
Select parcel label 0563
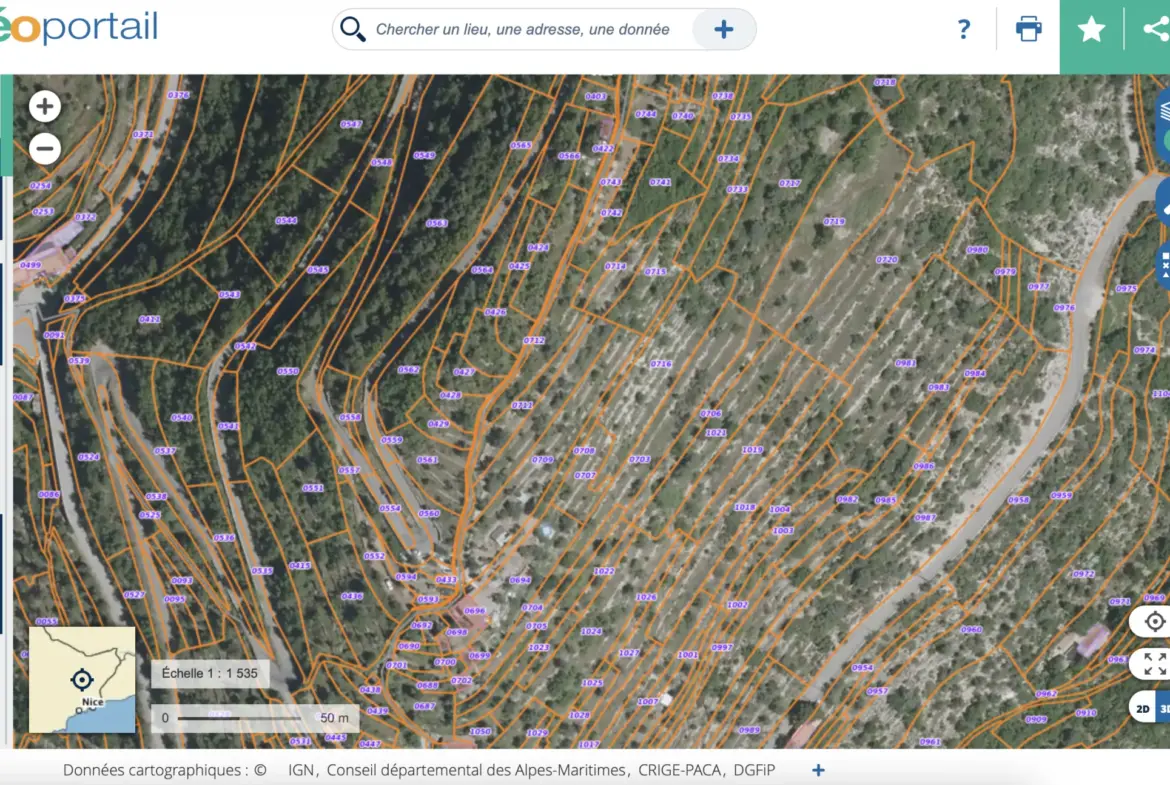point(437,222)
